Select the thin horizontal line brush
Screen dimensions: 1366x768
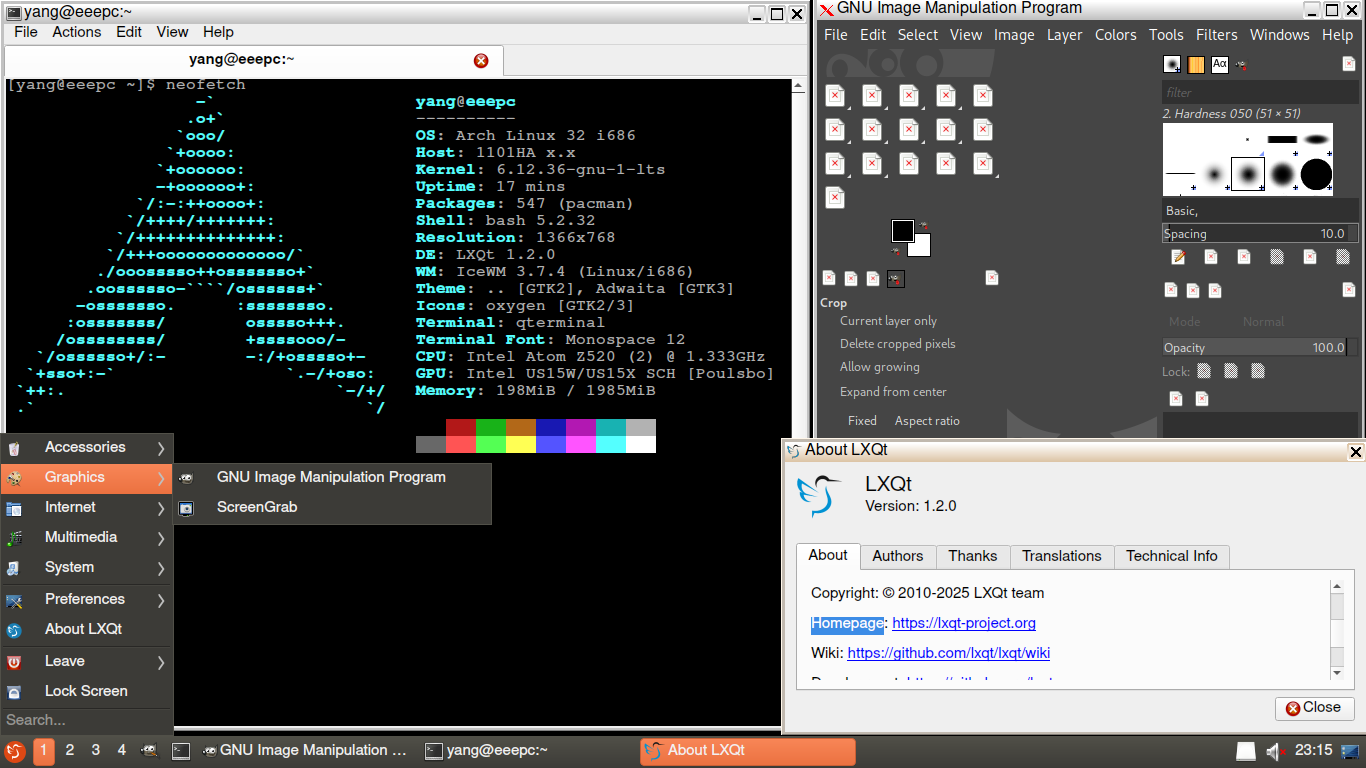(1180, 174)
